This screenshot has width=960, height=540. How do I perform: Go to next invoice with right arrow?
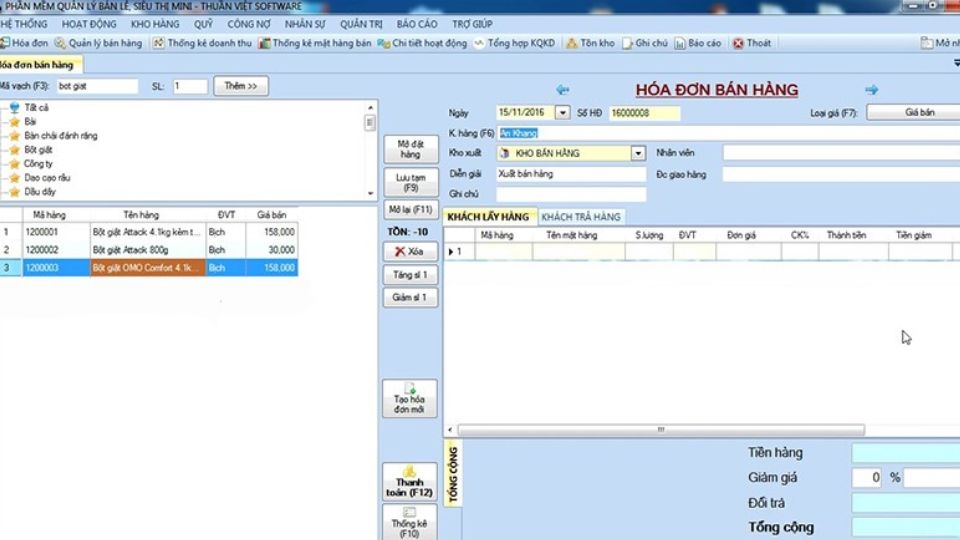pos(871,90)
